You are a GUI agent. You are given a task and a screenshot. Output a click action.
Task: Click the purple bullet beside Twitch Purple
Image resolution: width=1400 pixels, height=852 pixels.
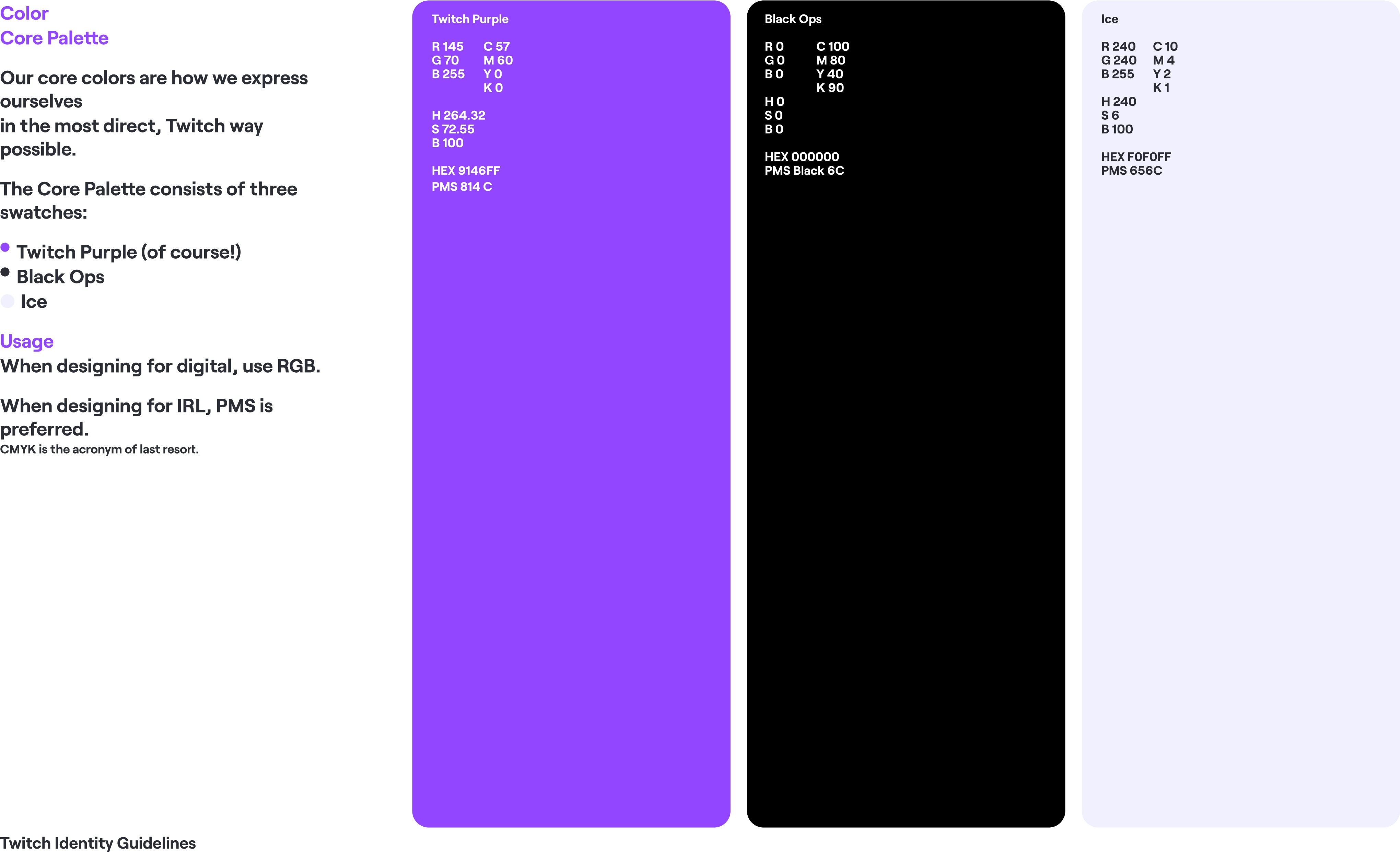(x=5, y=247)
